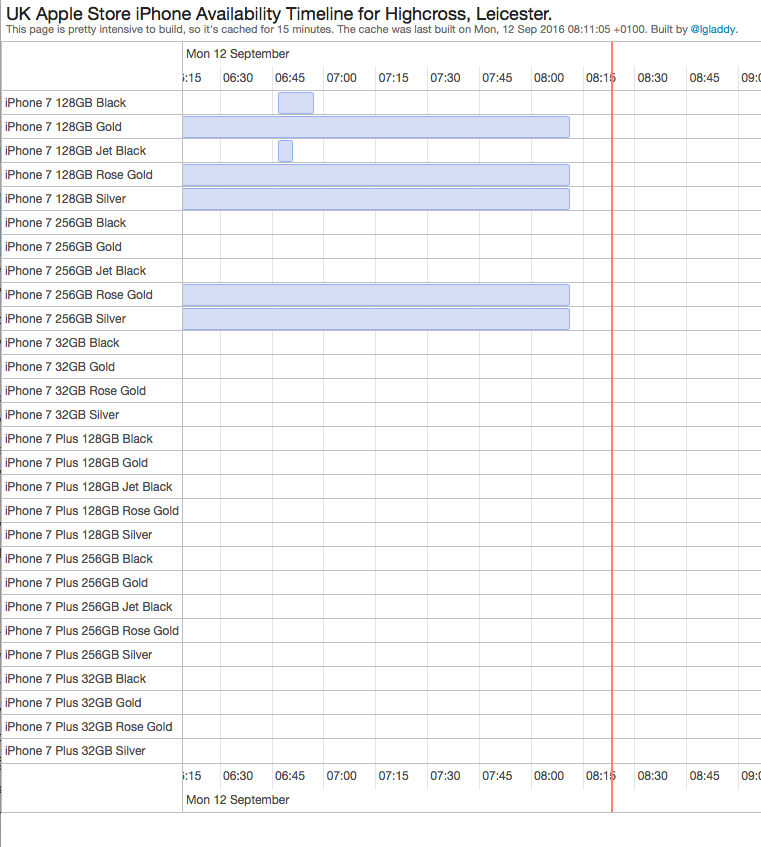The width and height of the screenshot is (761, 847).
Task: Click the 'iPhone 7 128GB Silver' row label
Action: (65, 199)
